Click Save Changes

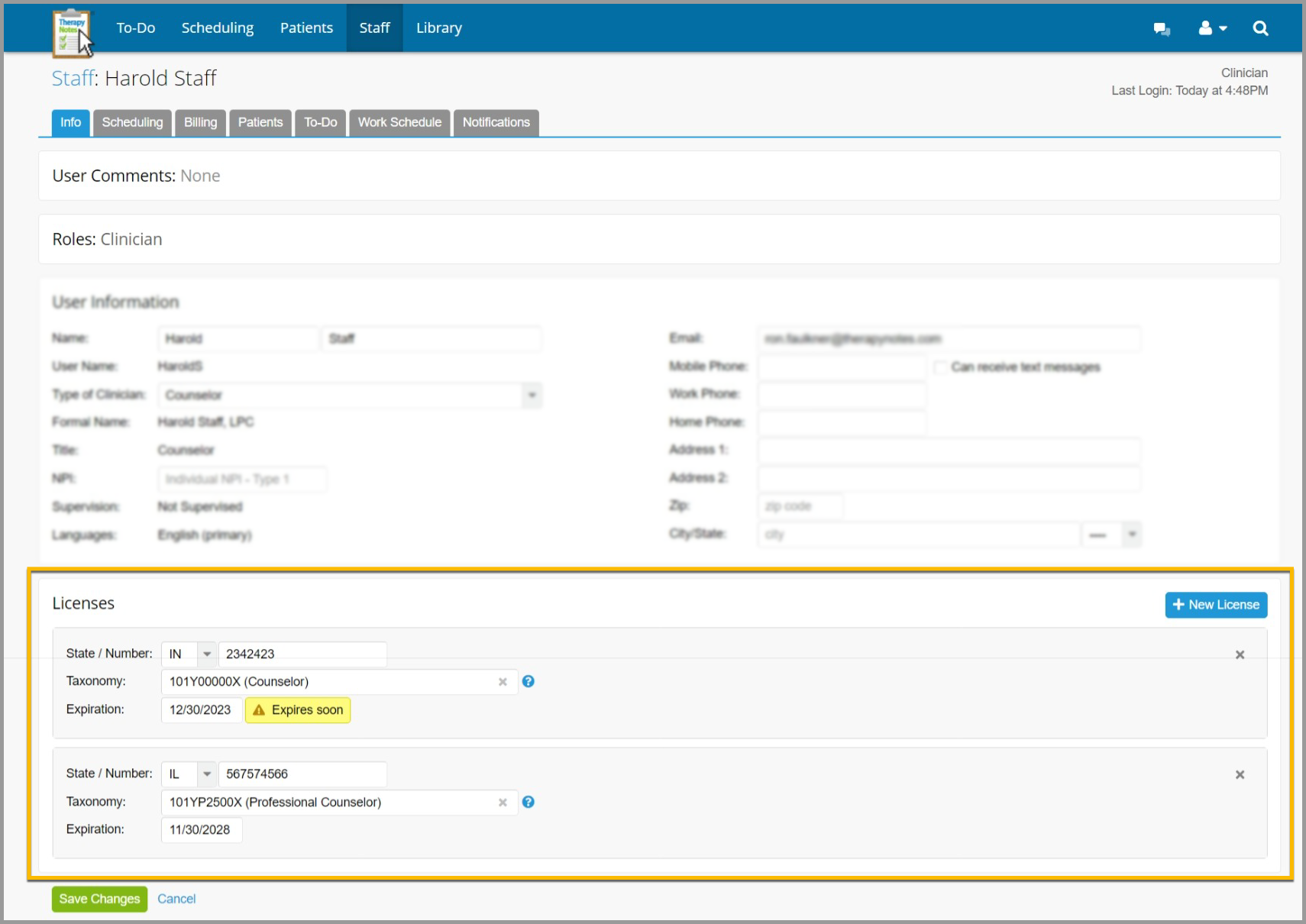pyautogui.click(x=99, y=899)
